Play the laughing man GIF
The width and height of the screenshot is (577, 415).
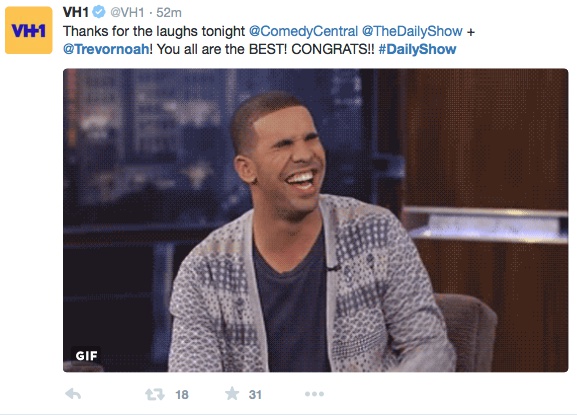(315, 220)
